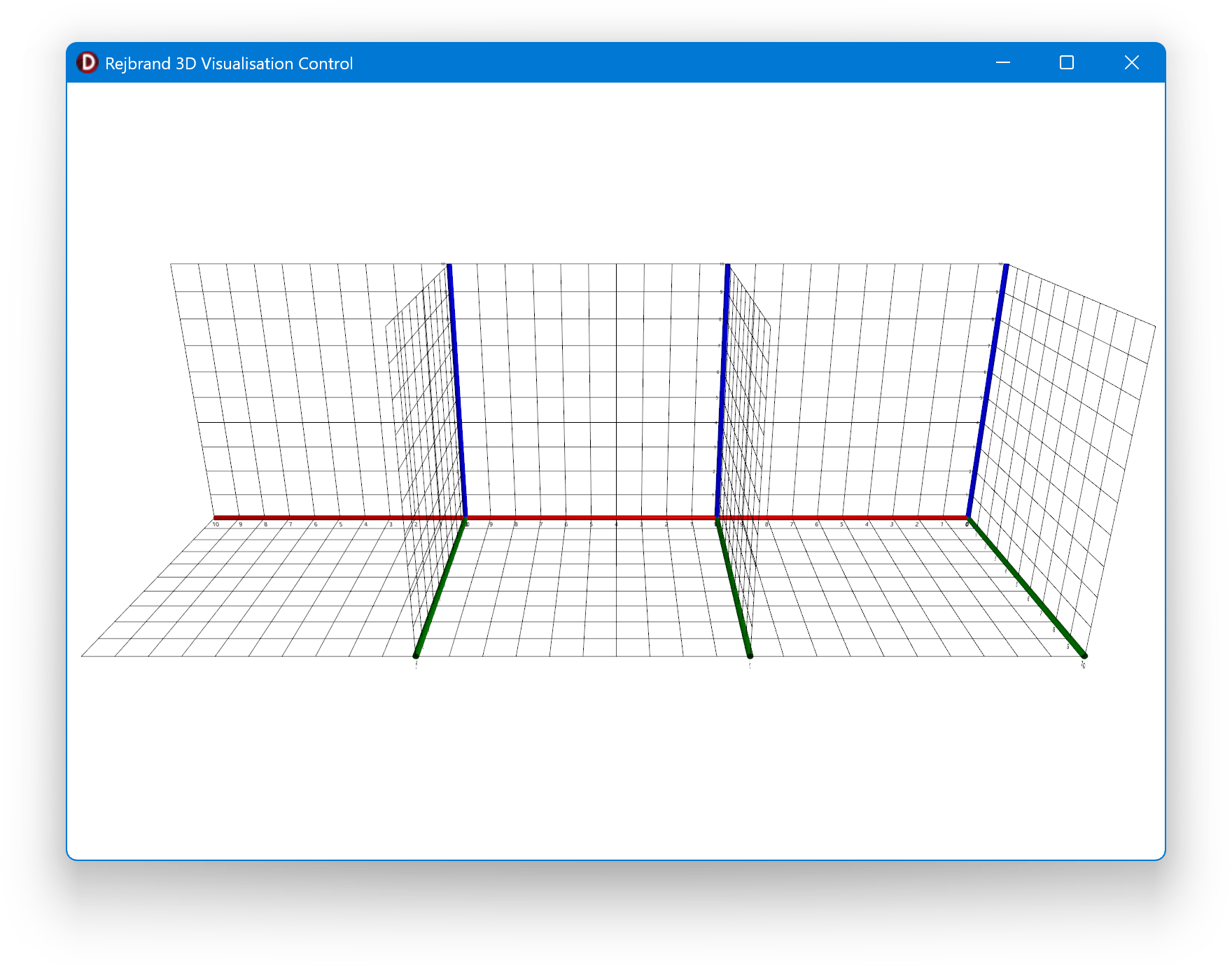
Task: Close the Rejbrand 3D Visualisation window
Action: 1131,63
